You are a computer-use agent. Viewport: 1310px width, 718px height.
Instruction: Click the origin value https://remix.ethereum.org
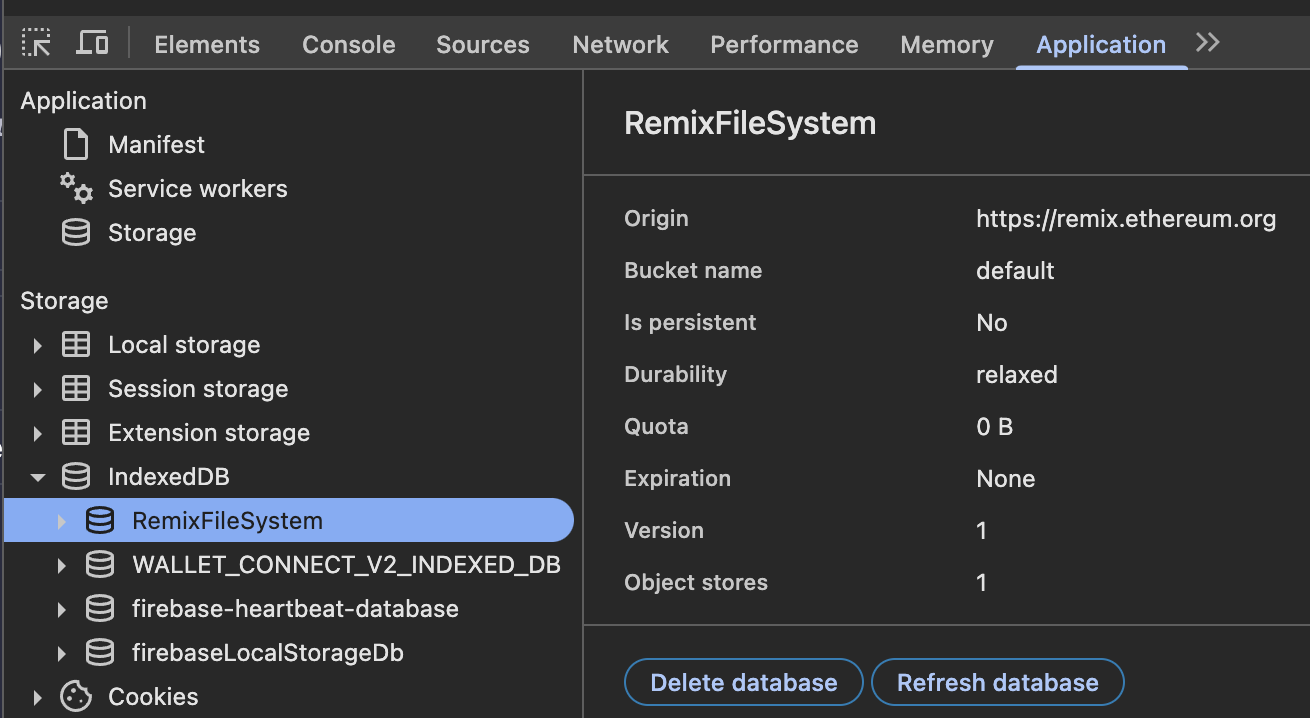(x=1126, y=219)
